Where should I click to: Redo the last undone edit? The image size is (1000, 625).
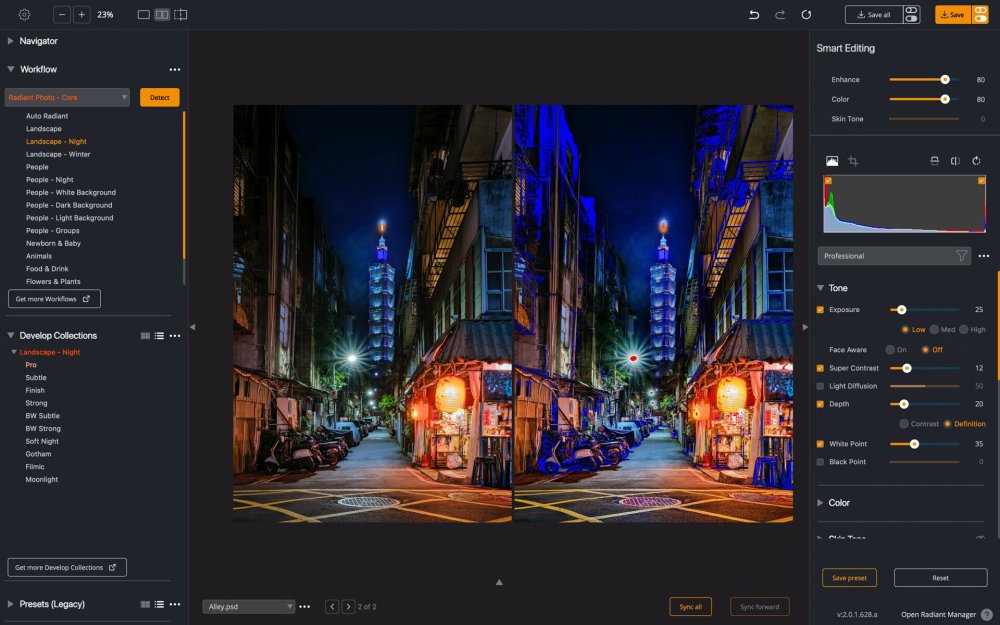780,14
